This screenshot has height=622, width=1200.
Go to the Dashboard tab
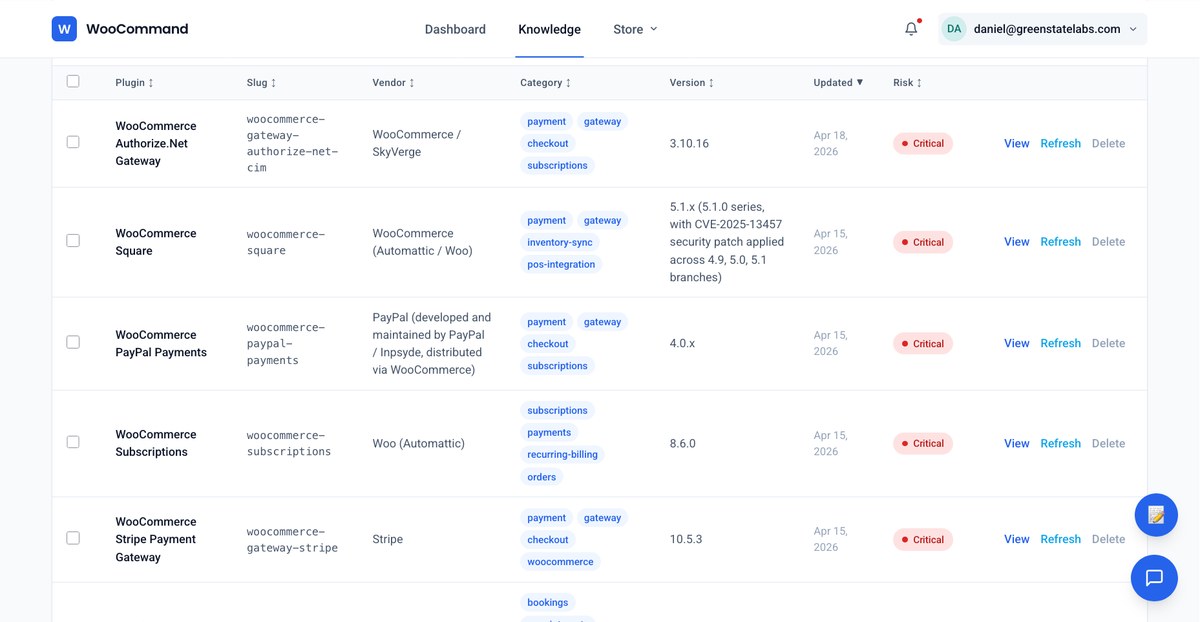coord(455,29)
